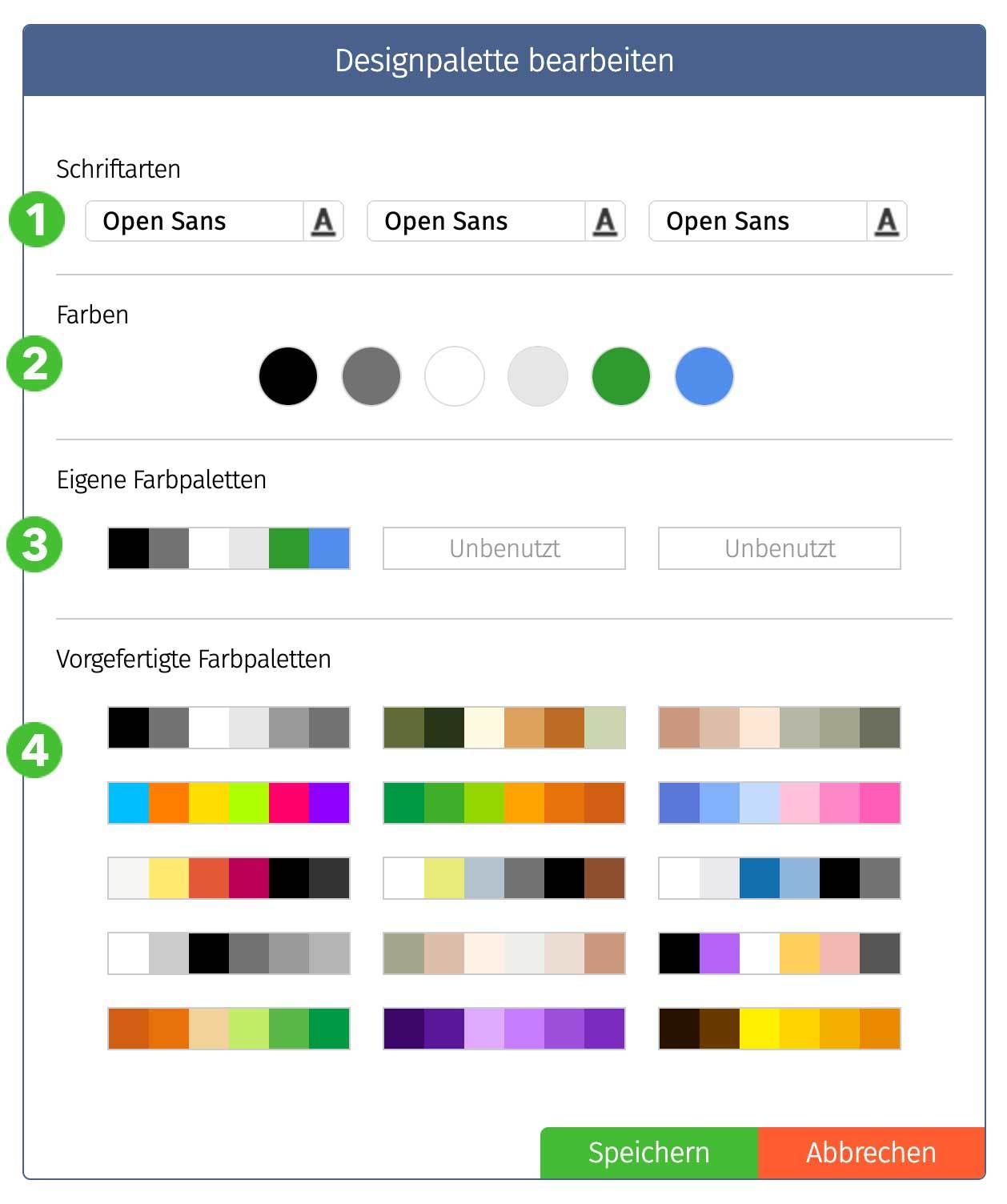Viewport: 1007px width, 1204px height.
Task: Click the Abbrechen button
Action: click(x=871, y=1153)
